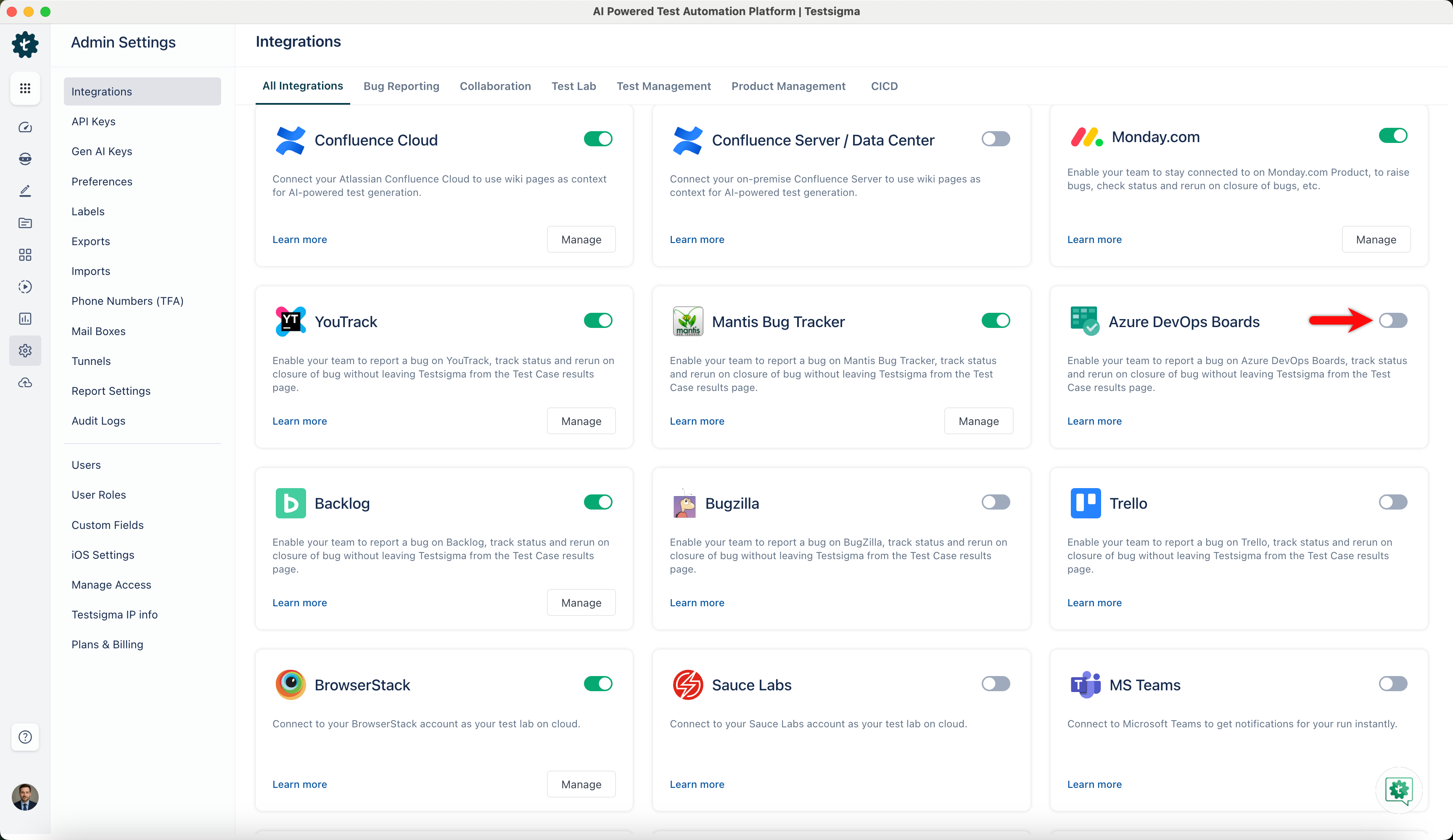Screen dimensions: 1453x840
Task: Turn off the Monday.com toggle
Action: 1392,135
